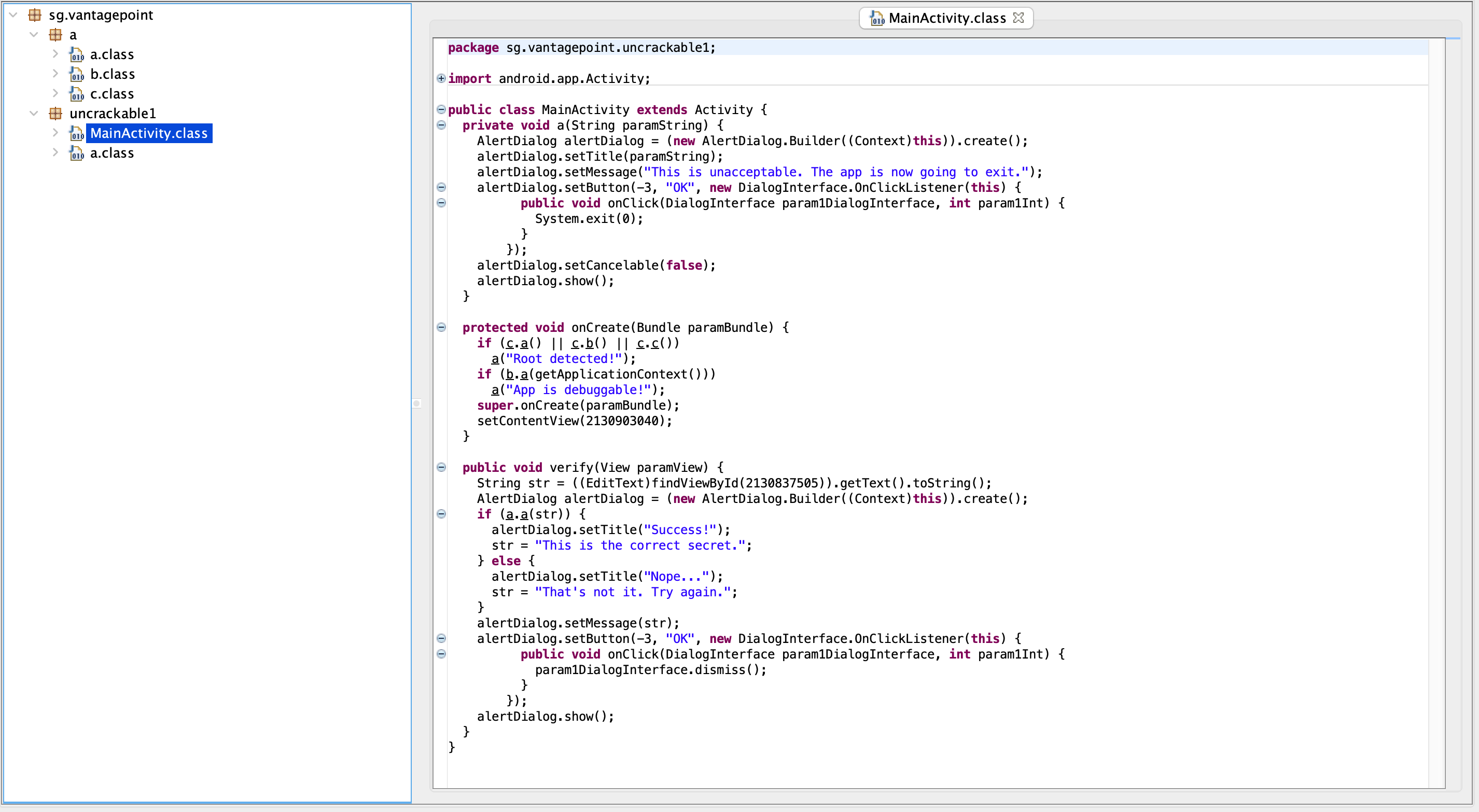
Task: Expand the c.class node
Action: (55, 93)
